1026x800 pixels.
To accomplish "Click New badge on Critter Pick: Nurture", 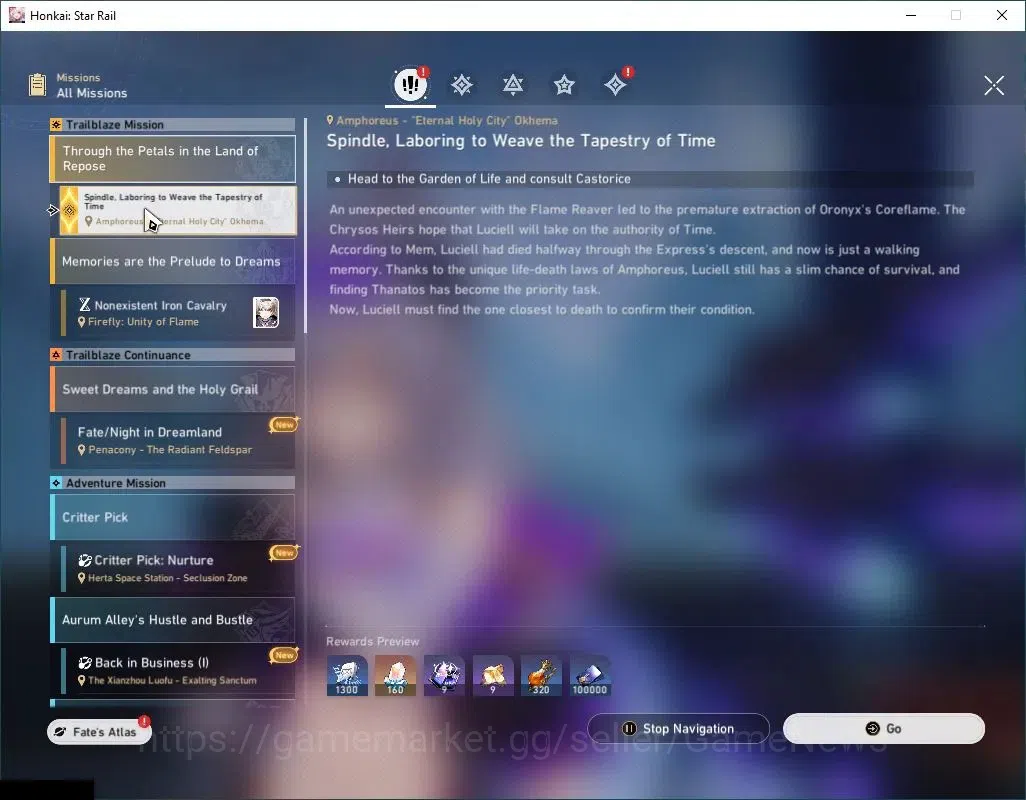I will pyautogui.click(x=284, y=553).
